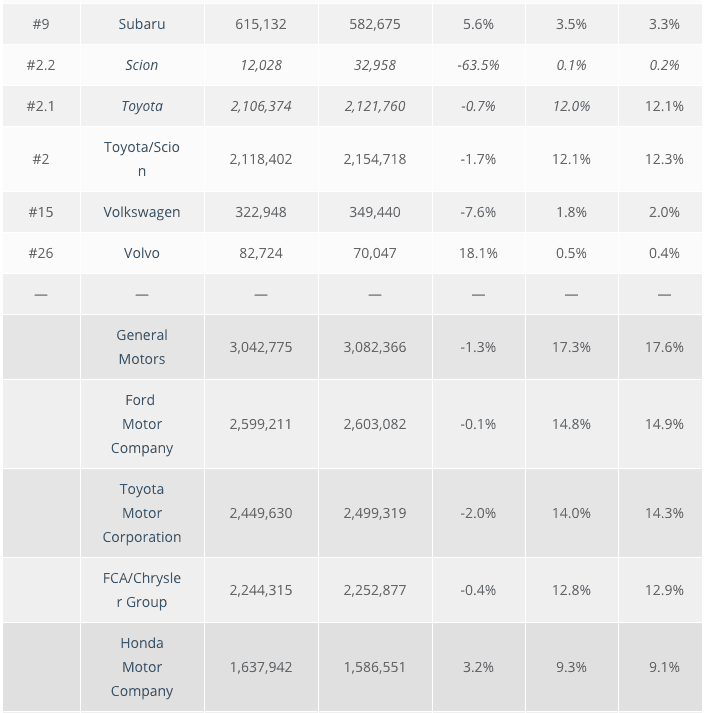Select the Ford Motor Company cell
This screenshot has height=713, width=707.
142,424
